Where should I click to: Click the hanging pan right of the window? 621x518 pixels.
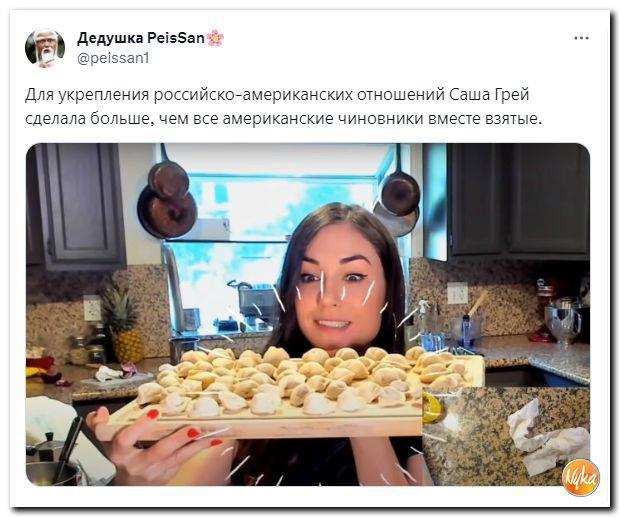coord(398,194)
